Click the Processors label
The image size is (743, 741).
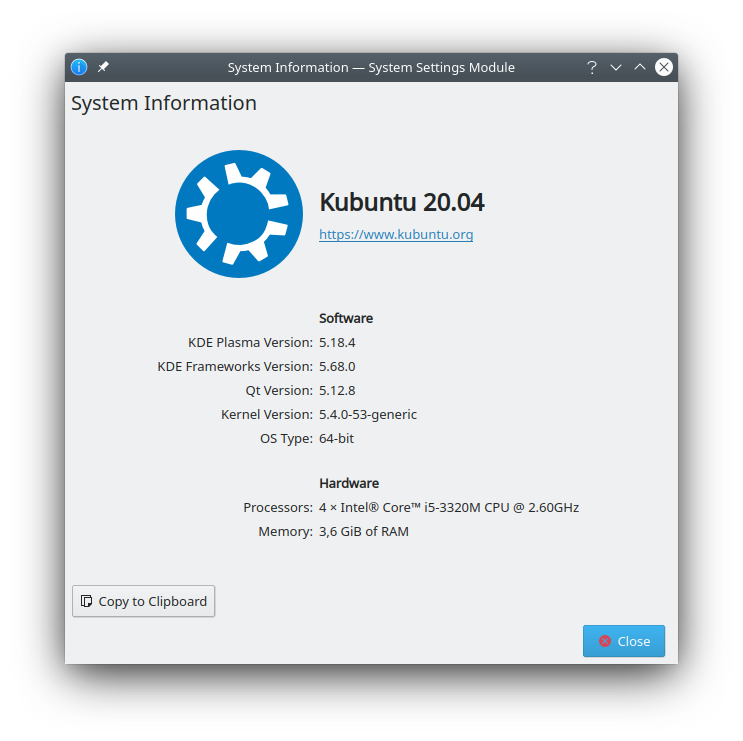click(x=278, y=507)
